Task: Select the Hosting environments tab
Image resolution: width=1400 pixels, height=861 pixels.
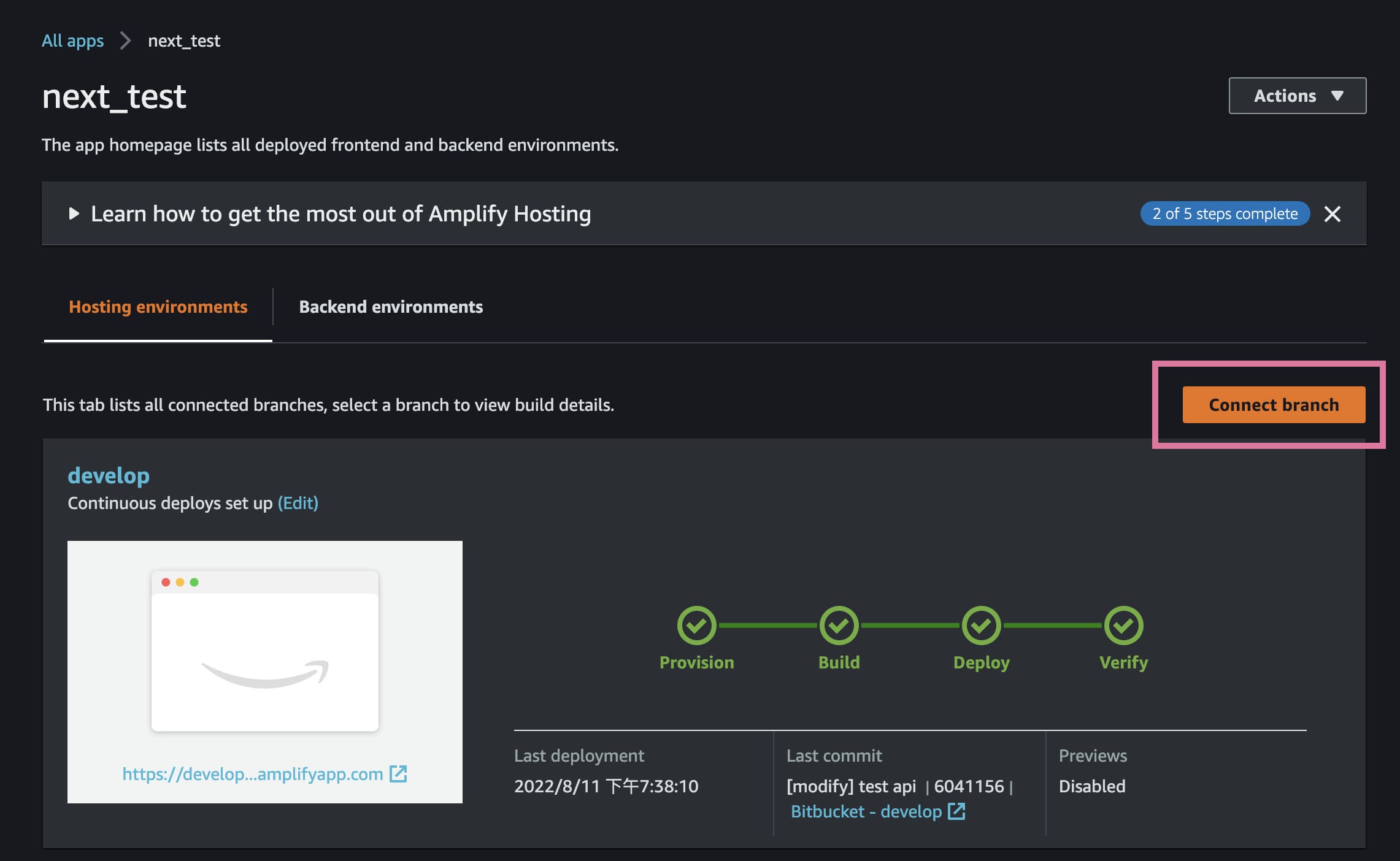Action: (158, 307)
